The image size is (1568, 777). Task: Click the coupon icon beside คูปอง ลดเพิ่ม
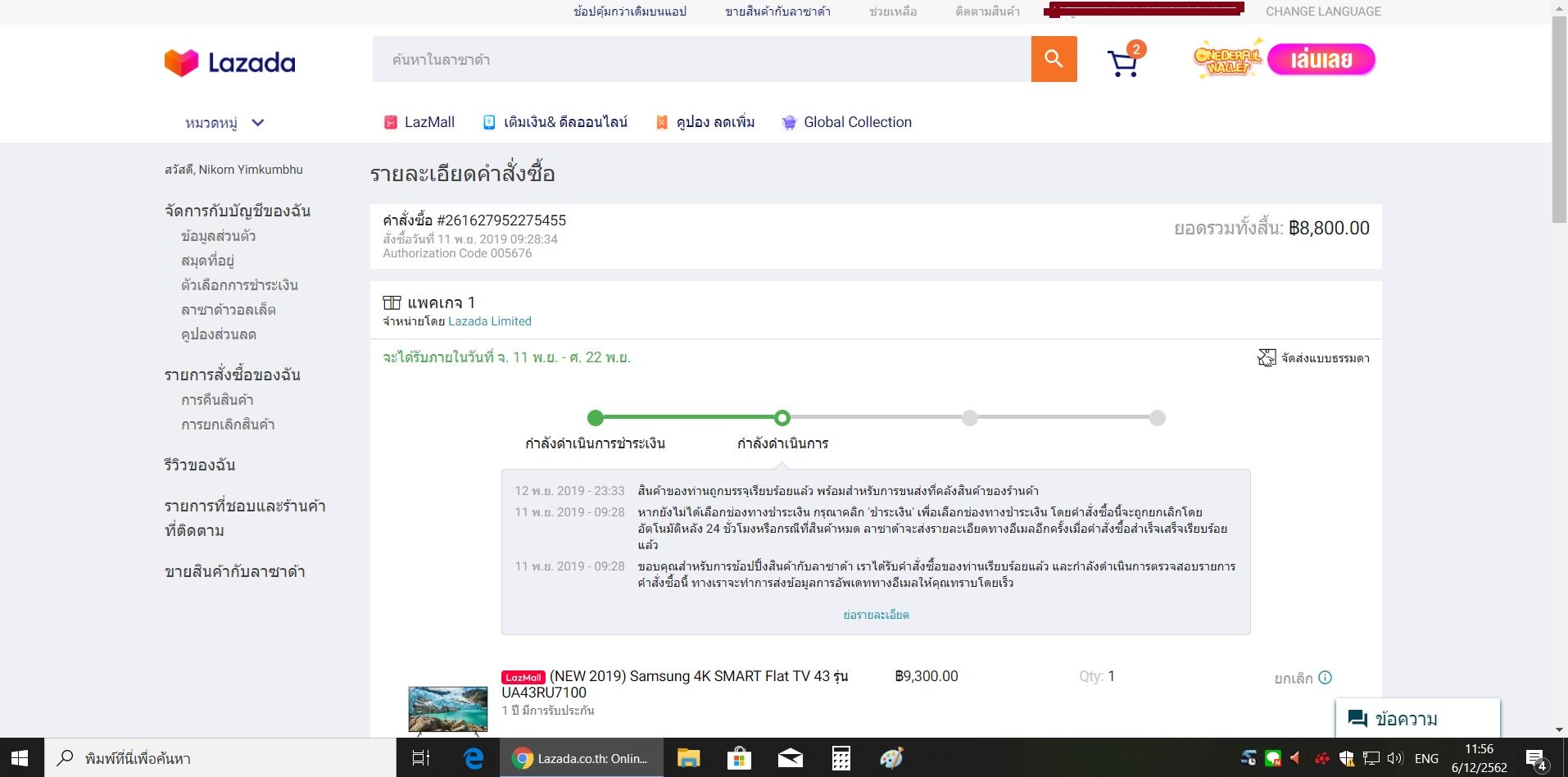pos(661,122)
